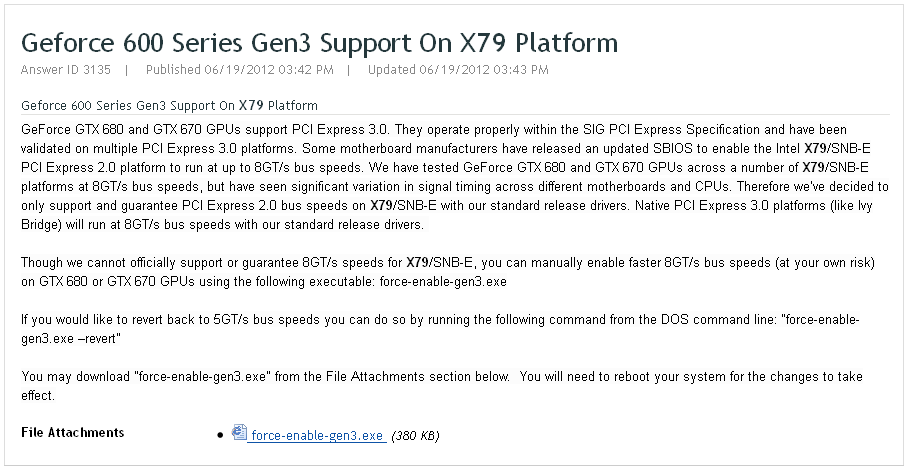This screenshot has width=908, height=470.
Task: Click the file icon beside force-enable-gen3.exe
Action: click(x=239, y=433)
